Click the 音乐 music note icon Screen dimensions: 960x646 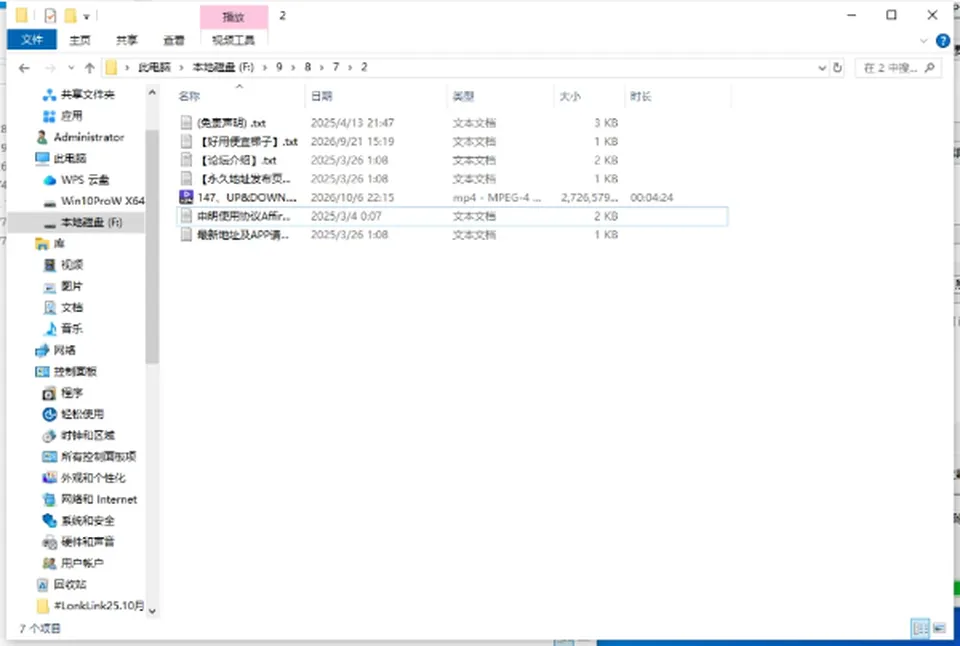(x=50, y=329)
